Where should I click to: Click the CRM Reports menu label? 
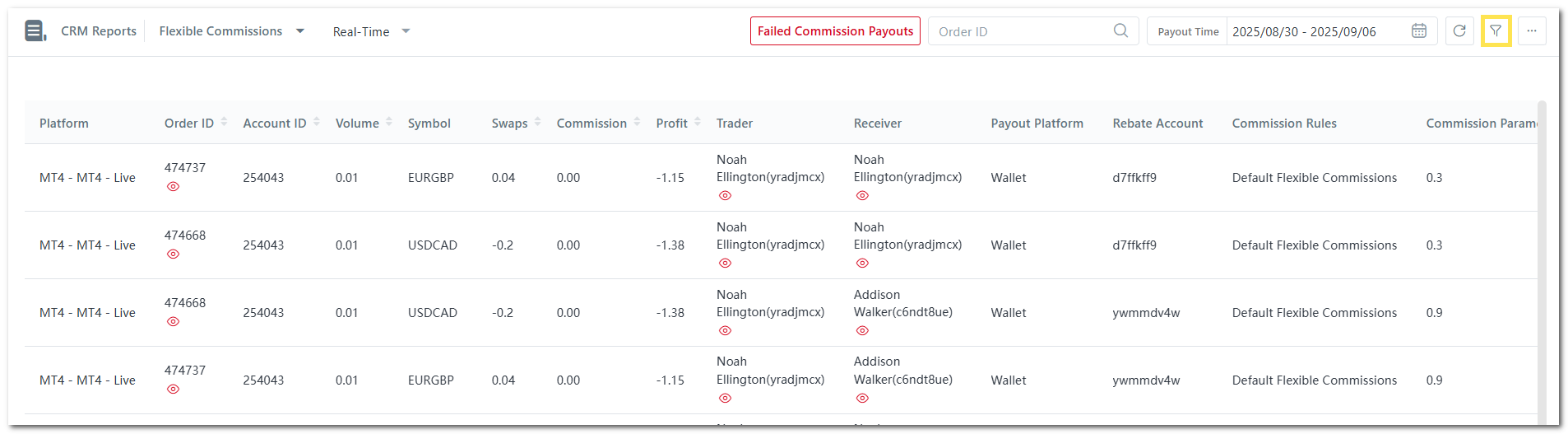(x=99, y=31)
